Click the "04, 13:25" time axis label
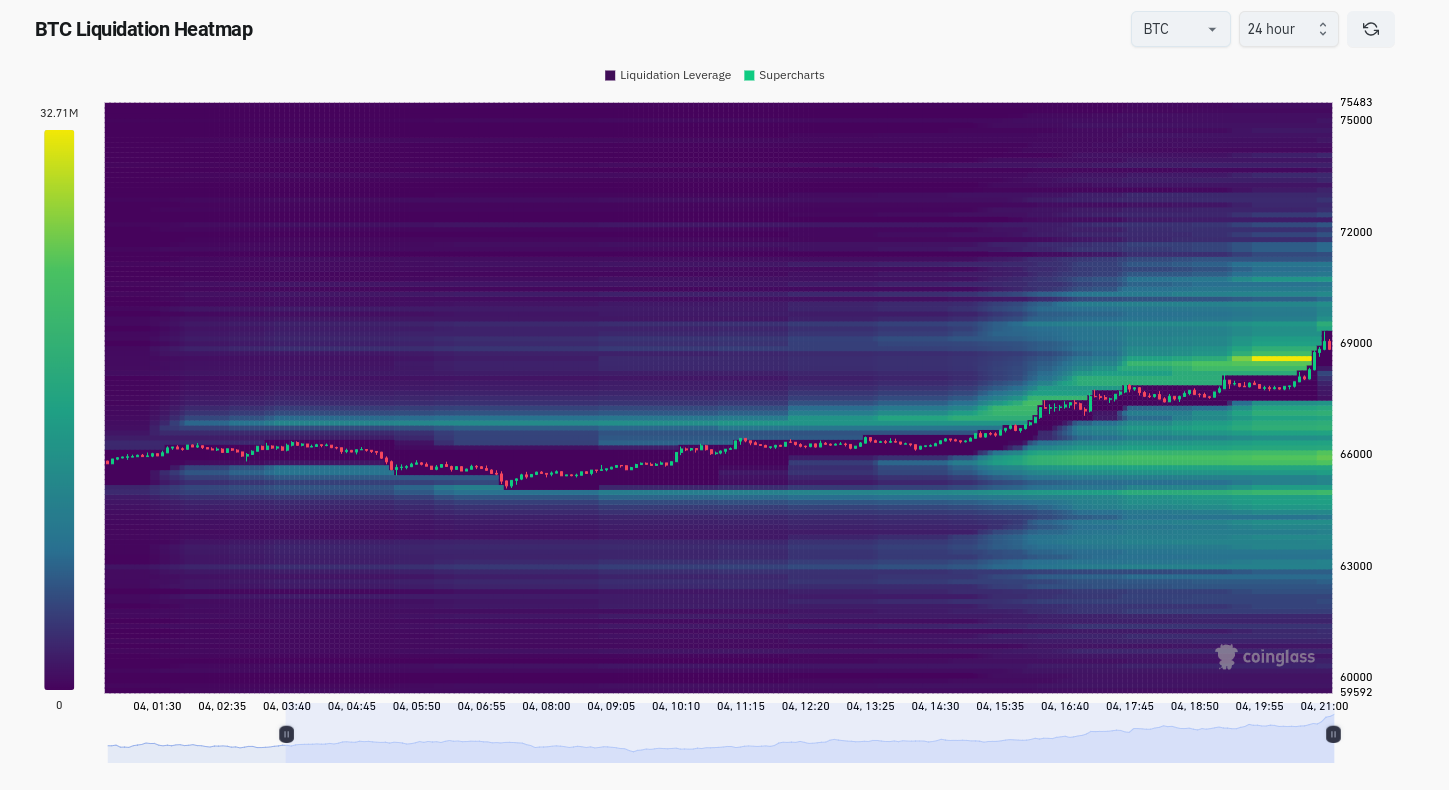Screen dimensions: 1449x790 click(871, 706)
